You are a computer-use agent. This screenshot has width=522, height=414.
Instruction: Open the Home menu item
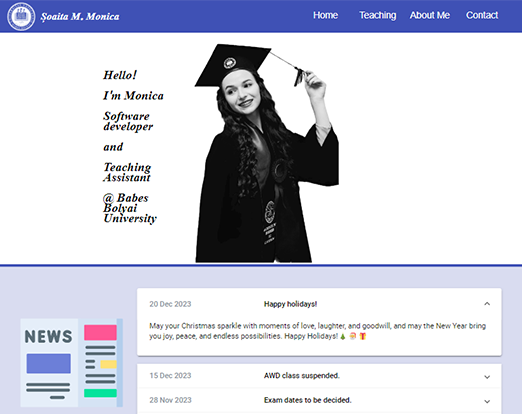coord(325,15)
